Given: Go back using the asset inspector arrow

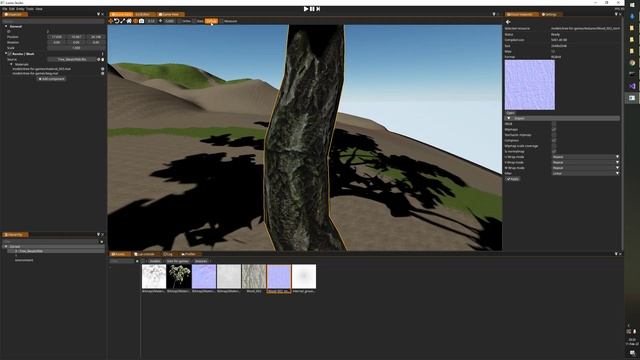Looking at the screenshot, I should (508, 22).
